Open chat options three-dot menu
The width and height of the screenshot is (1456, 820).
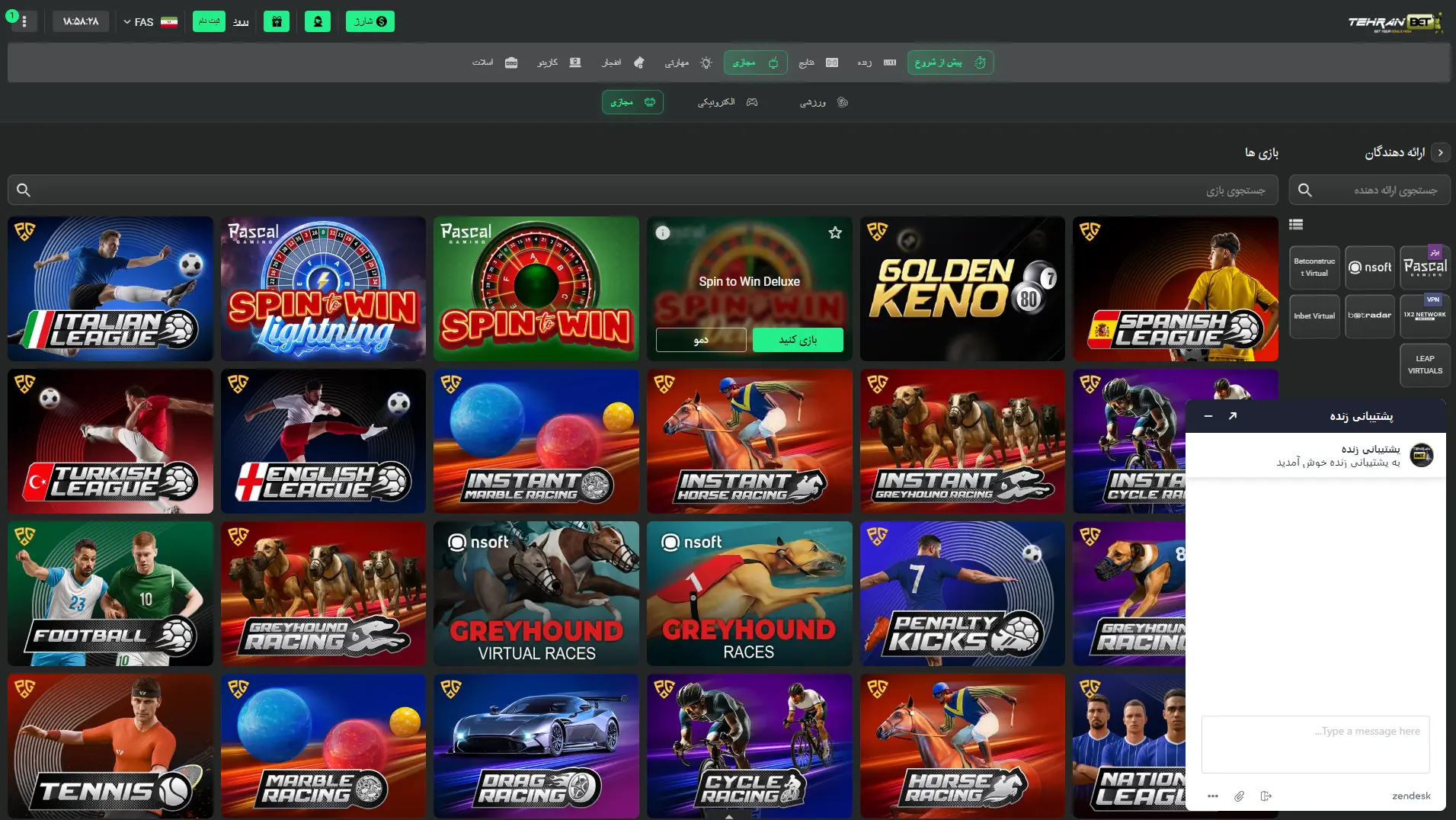pyautogui.click(x=1213, y=796)
